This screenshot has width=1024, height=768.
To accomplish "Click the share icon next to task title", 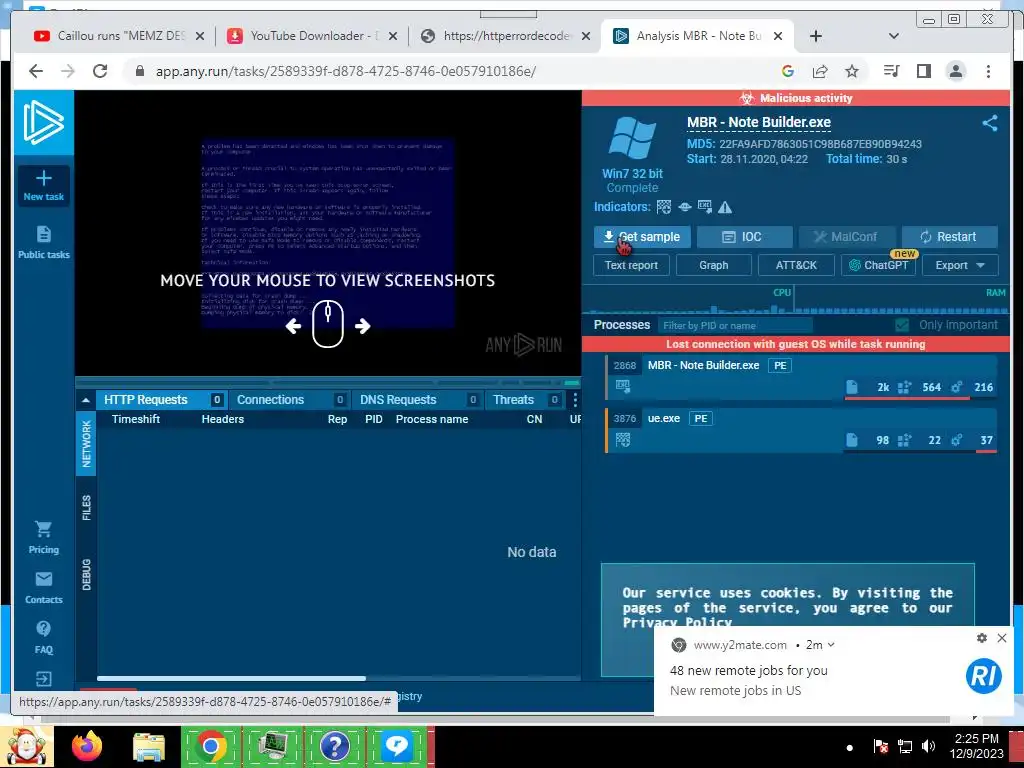I will [990, 123].
